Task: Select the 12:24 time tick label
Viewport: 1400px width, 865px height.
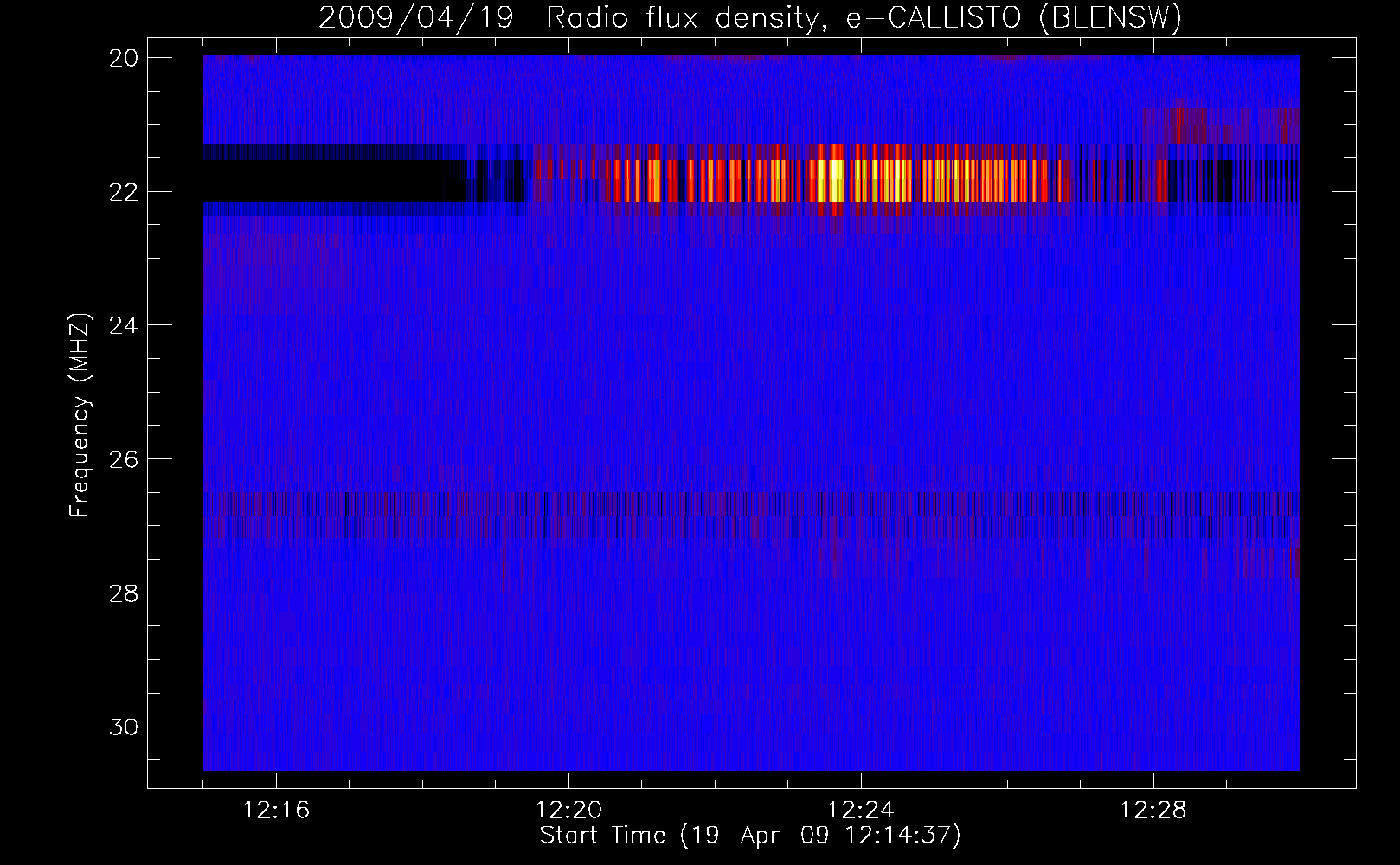Action: (x=861, y=811)
